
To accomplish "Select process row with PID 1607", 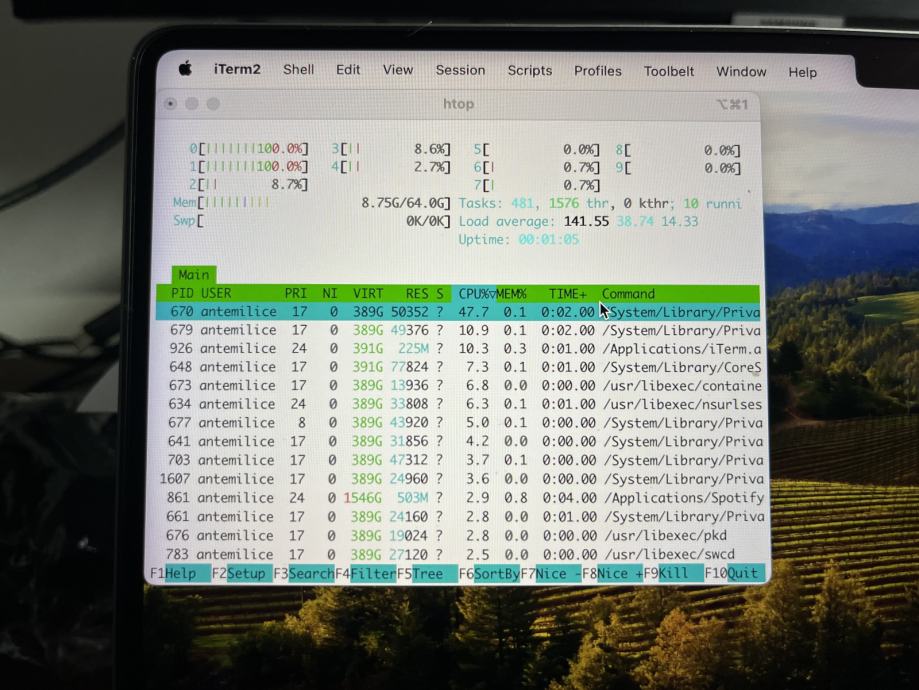I will 458,479.
